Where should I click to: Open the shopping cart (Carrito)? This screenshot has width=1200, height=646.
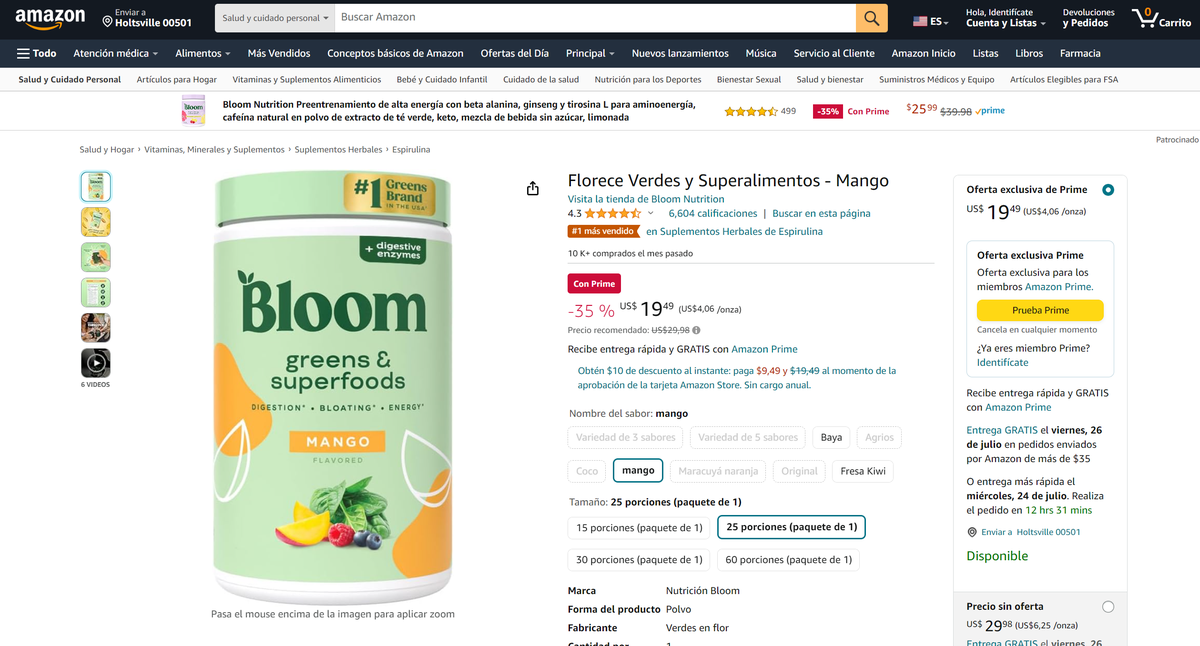point(1160,19)
